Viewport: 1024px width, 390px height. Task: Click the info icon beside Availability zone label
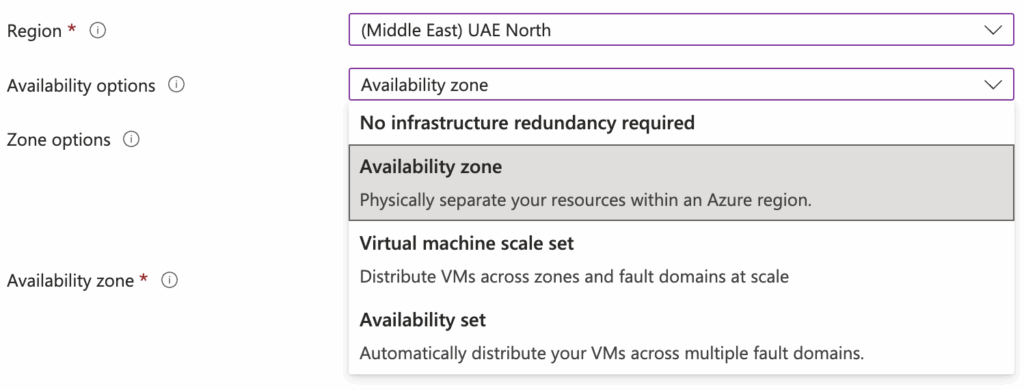[x=169, y=280]
